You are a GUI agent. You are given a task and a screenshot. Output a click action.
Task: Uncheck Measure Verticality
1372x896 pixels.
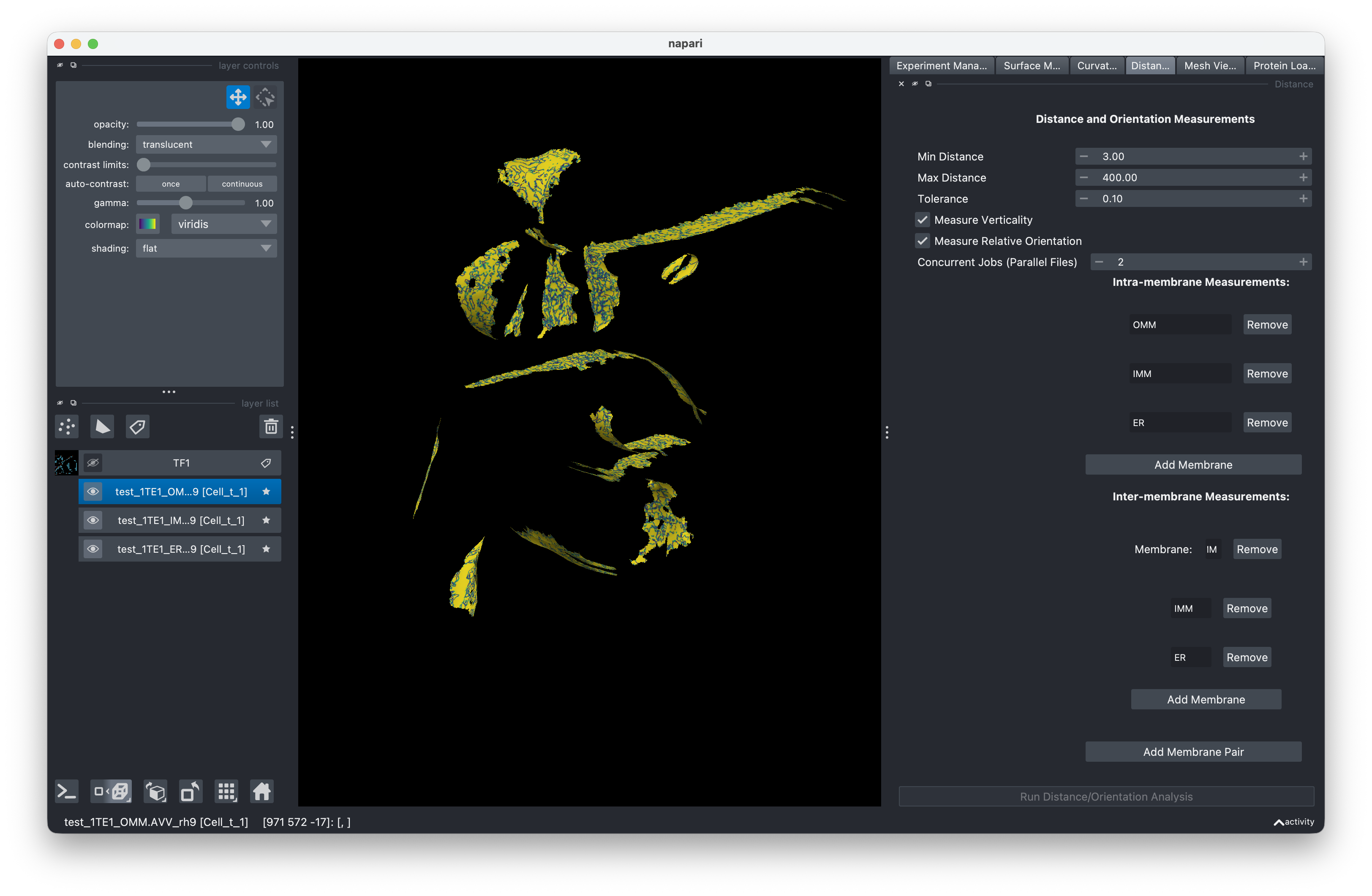coord(923,220)
